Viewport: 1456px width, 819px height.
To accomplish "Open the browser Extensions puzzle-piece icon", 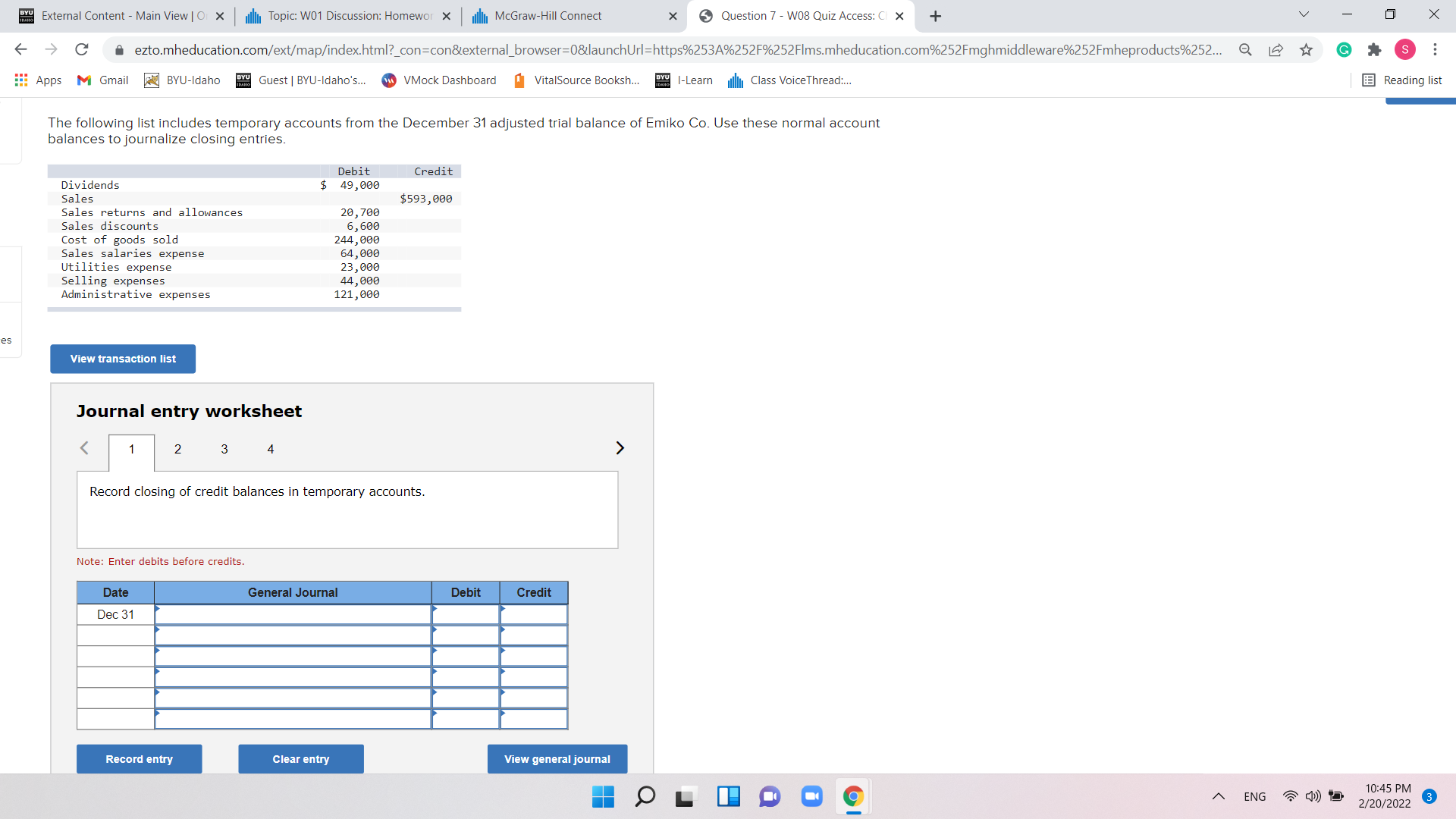I will click(1375, 49).
